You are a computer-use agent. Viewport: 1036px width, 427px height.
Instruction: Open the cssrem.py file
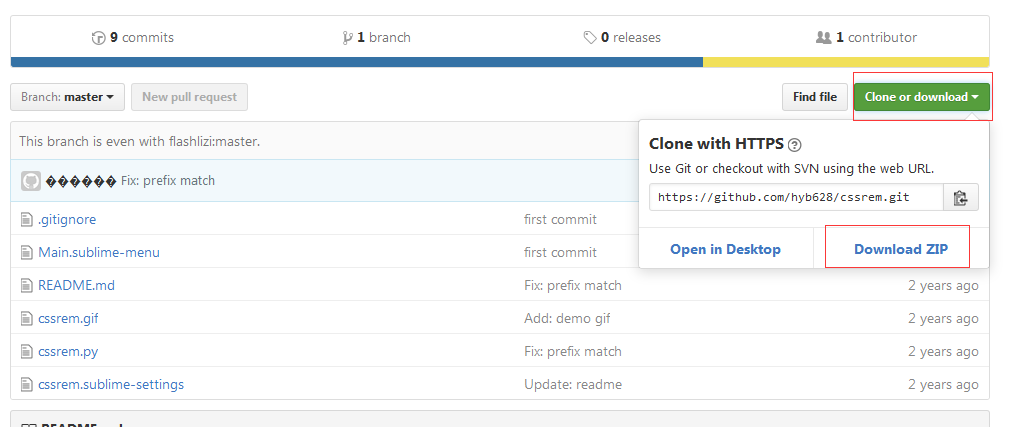[x=68, y=352]
